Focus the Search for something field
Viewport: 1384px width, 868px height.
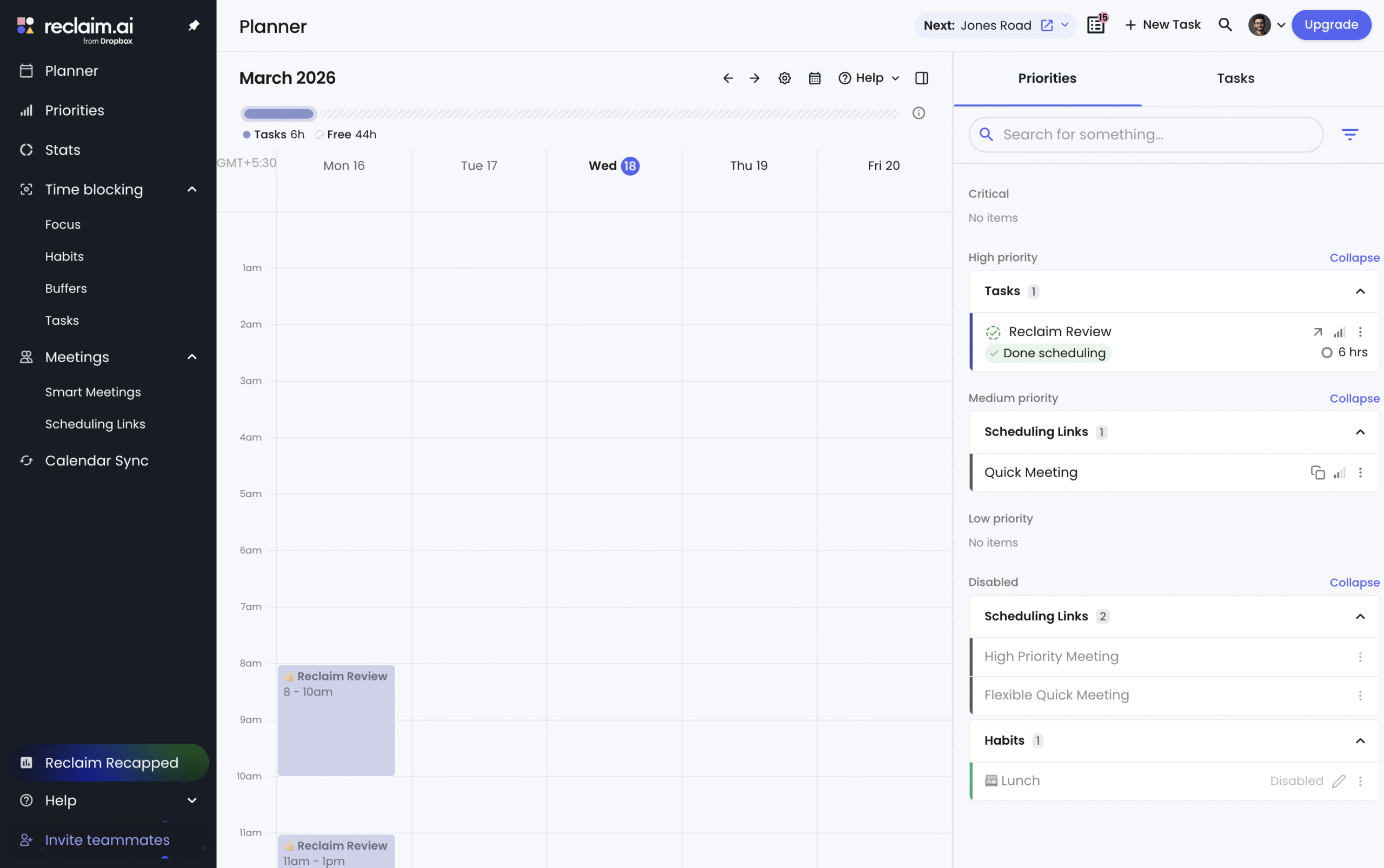pyautogui.click(x=1146, y=135)
